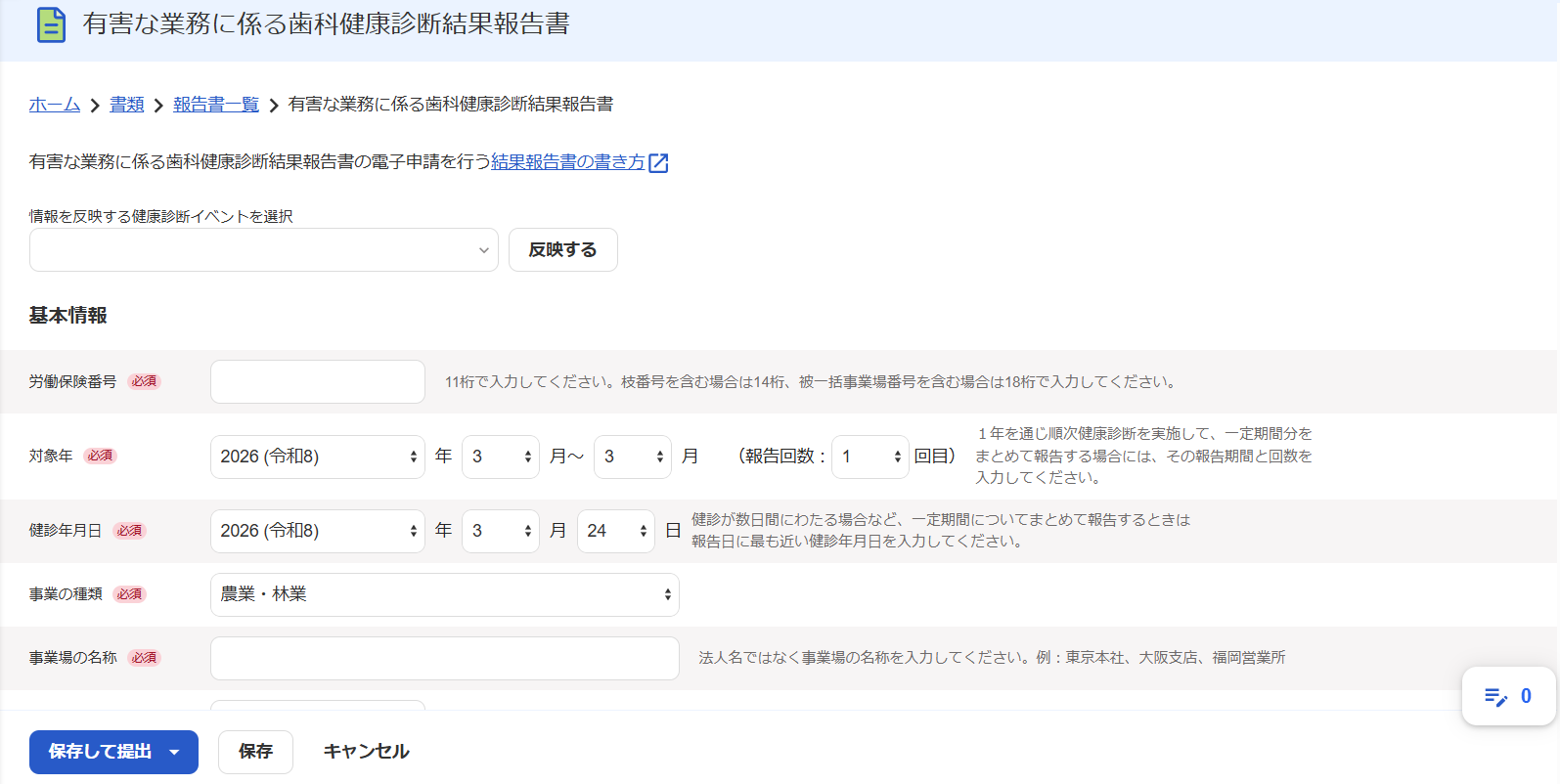Open 結果報告書の書き方 link
The image size is (1560, 784).
tap(568, 162)
